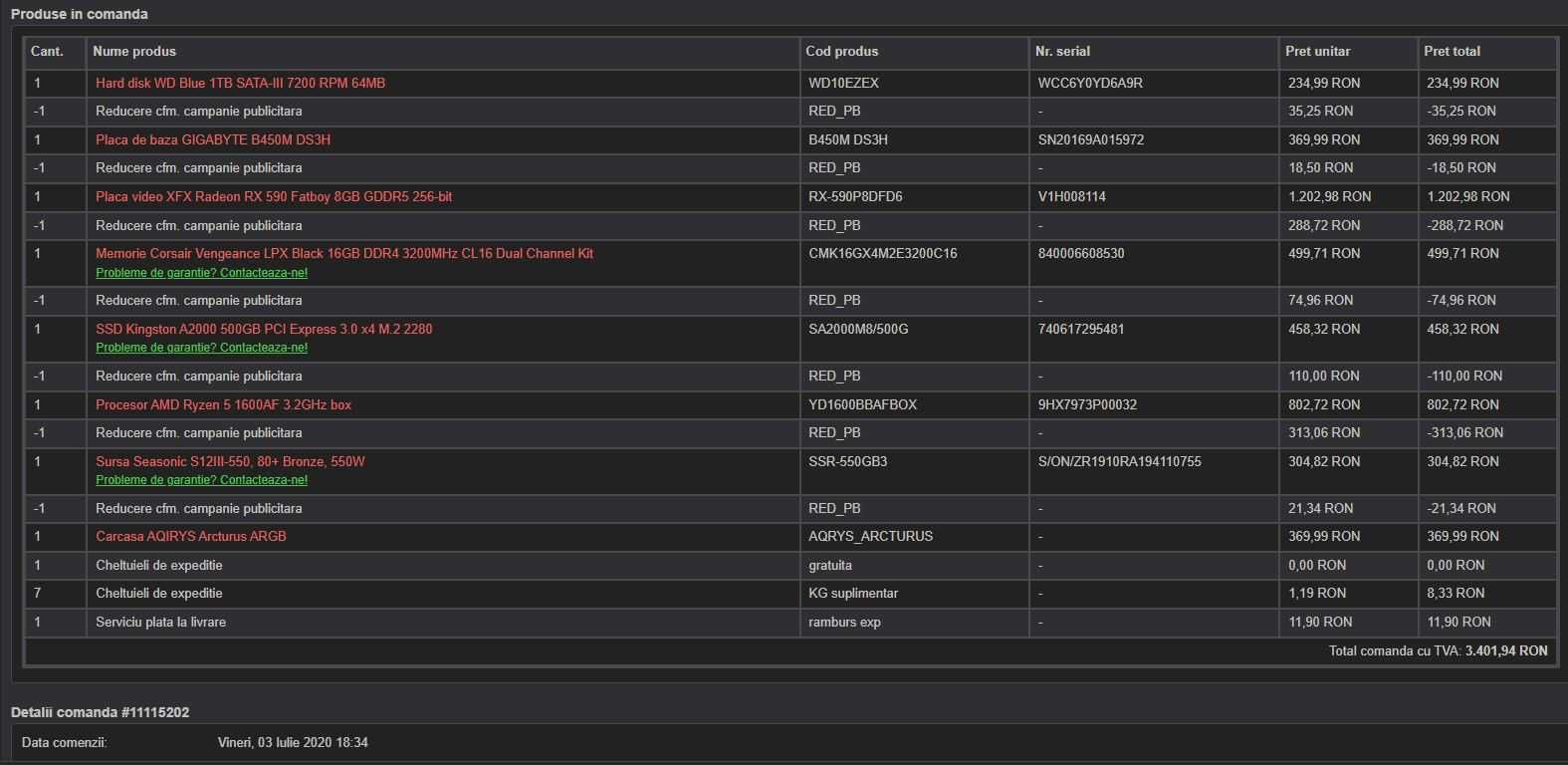Click the Pret total column header

[x=1452, y=51]
